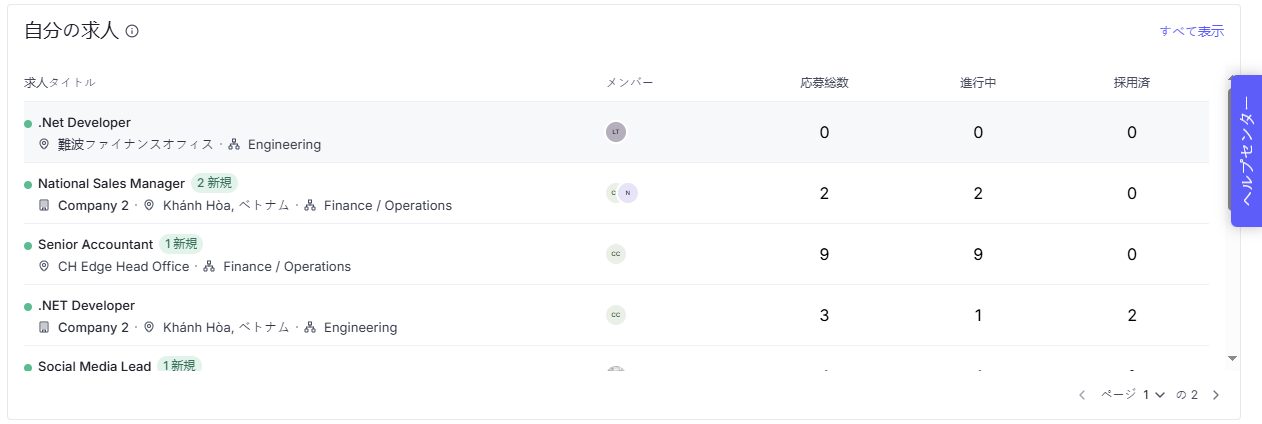Click the building icon beside Company 2 under National Sales Manager
Image resolution: width=1262 pixels, height=424 pixels.
tap(44, 206)
